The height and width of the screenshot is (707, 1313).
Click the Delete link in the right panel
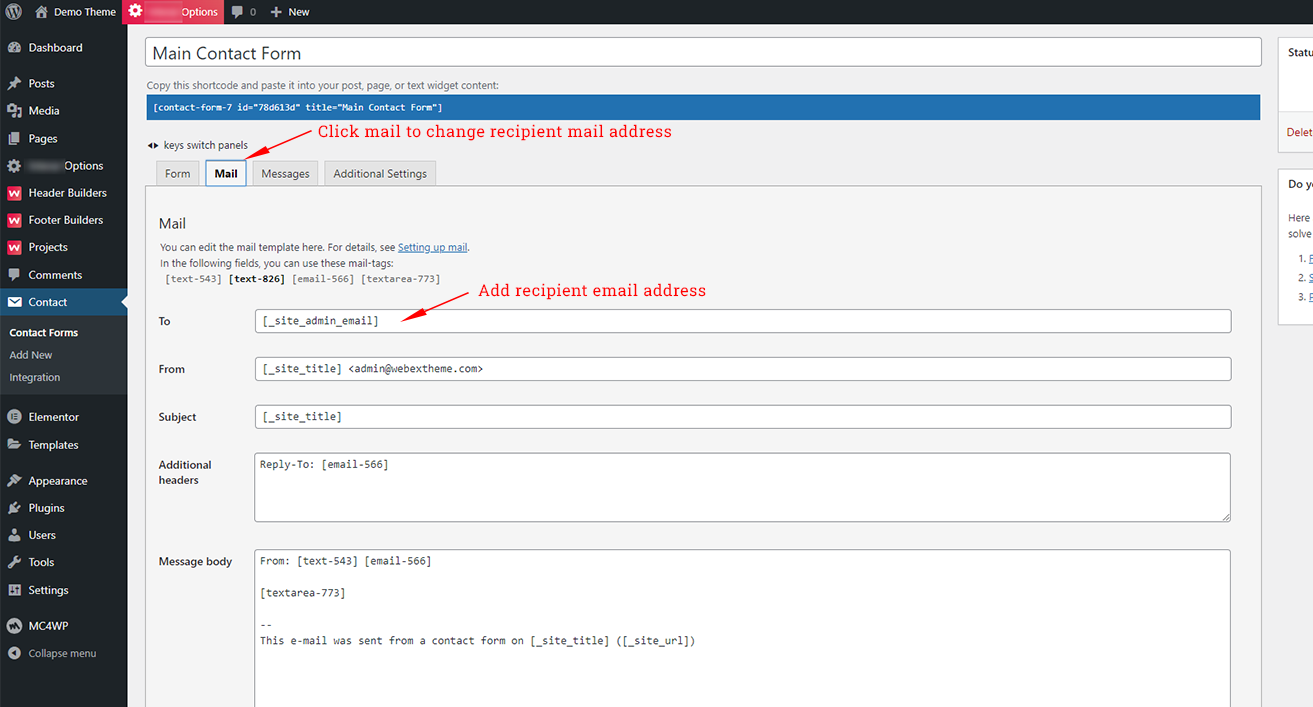1297,131
